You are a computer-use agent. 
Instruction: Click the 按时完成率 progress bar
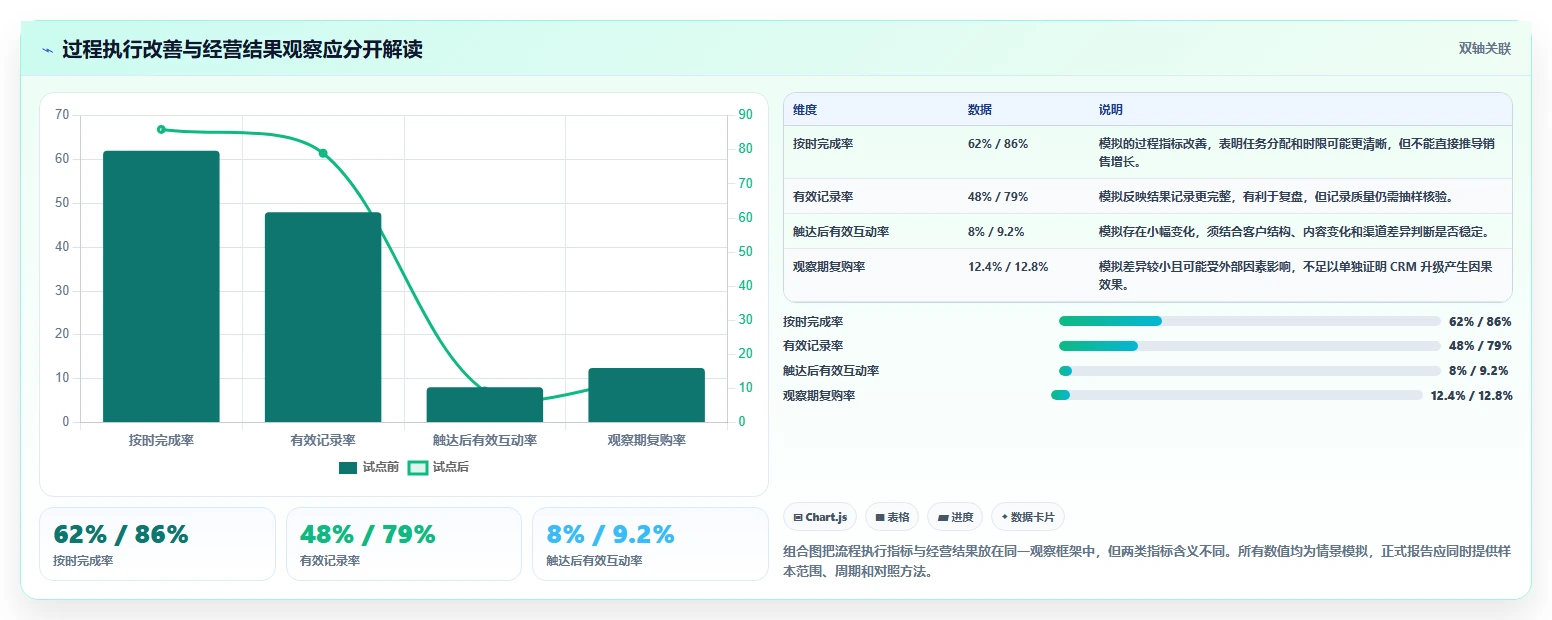[1250, 321]
